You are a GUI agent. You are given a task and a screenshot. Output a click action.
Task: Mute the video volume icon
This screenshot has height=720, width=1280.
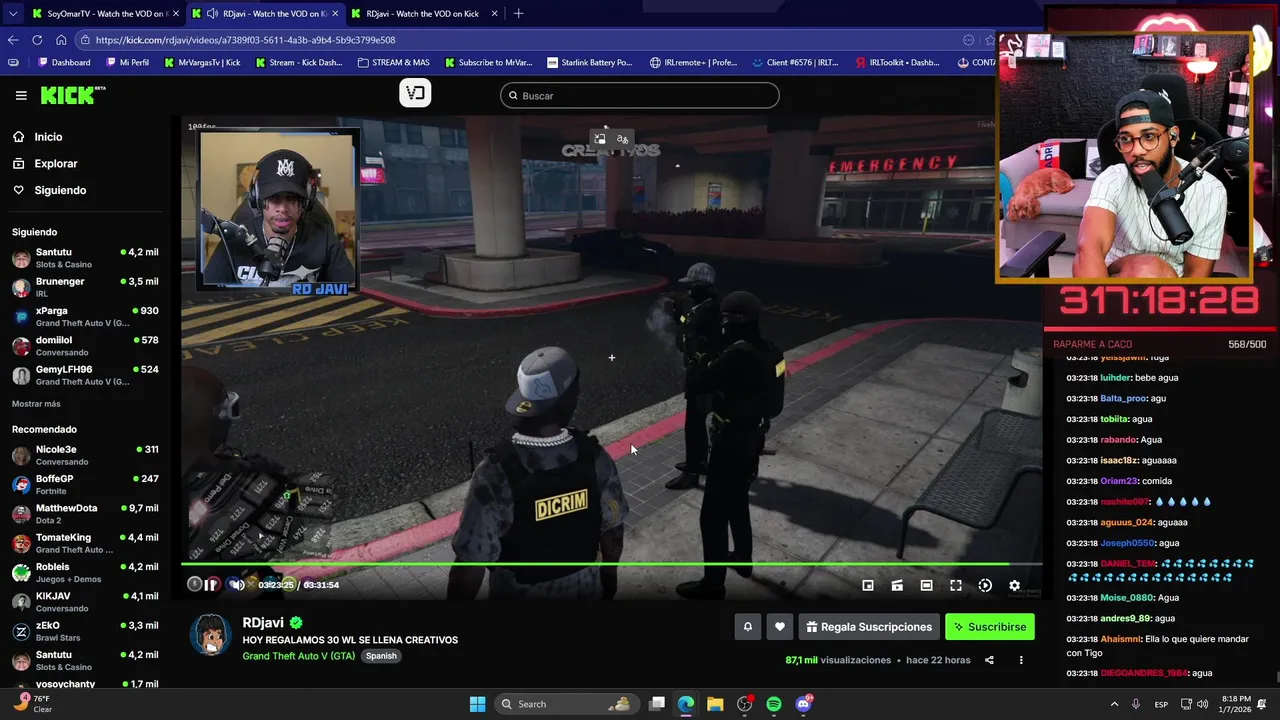[x=237, y=585]
